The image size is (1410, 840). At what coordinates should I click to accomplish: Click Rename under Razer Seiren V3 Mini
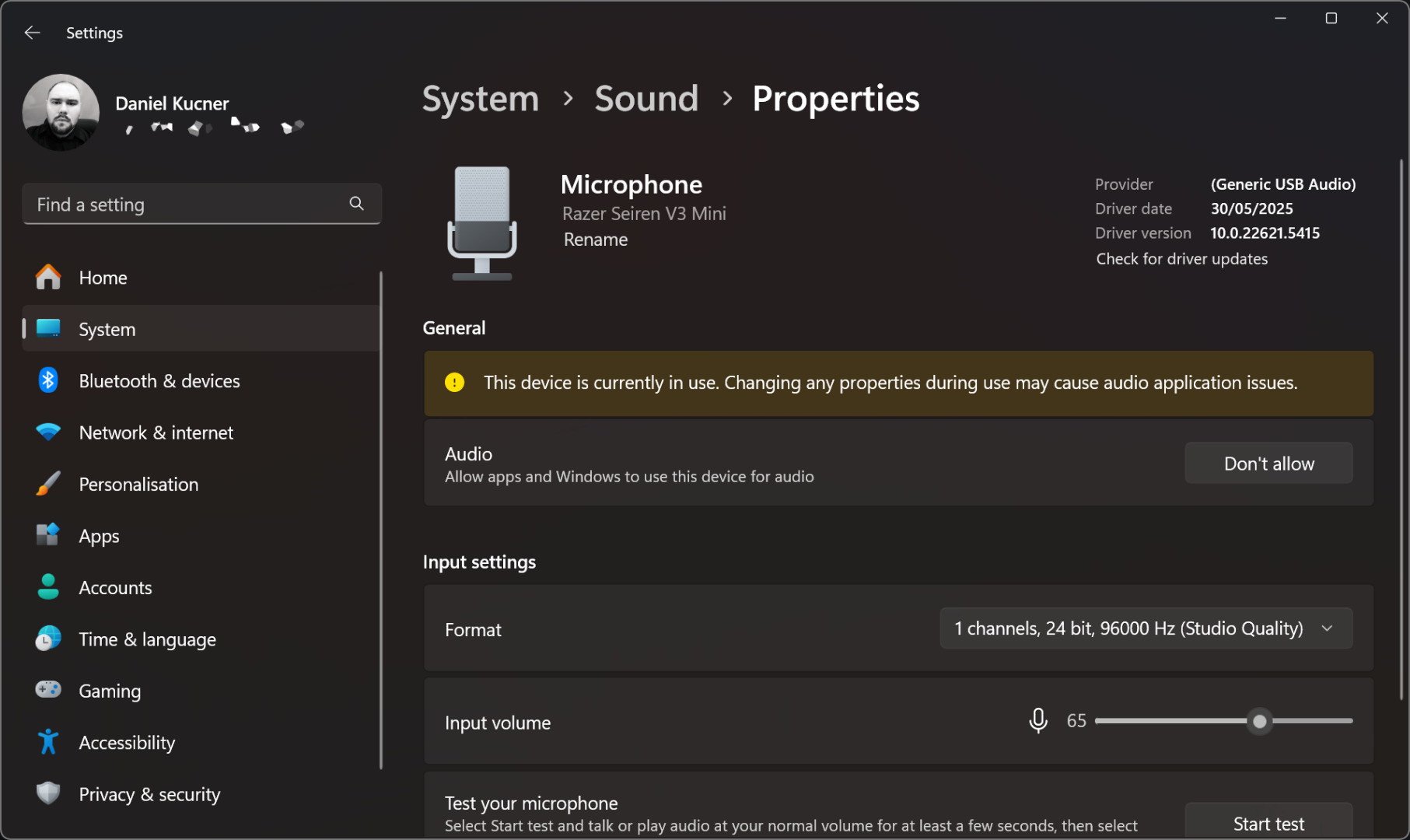tap(595, 240)
